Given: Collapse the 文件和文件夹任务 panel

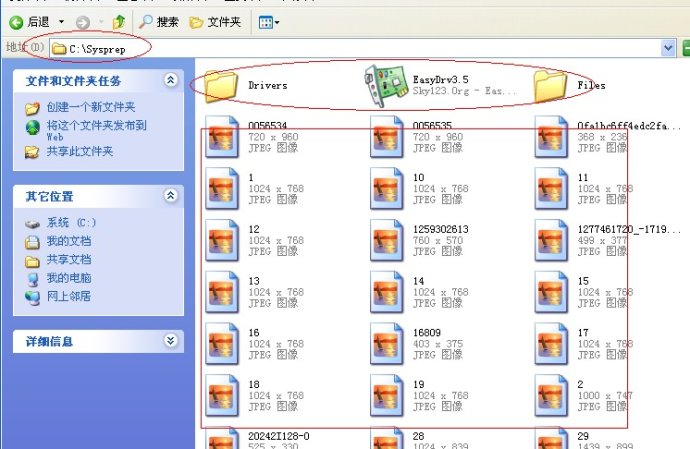Looking at the screenshot, I should click(x=171, y=80).
